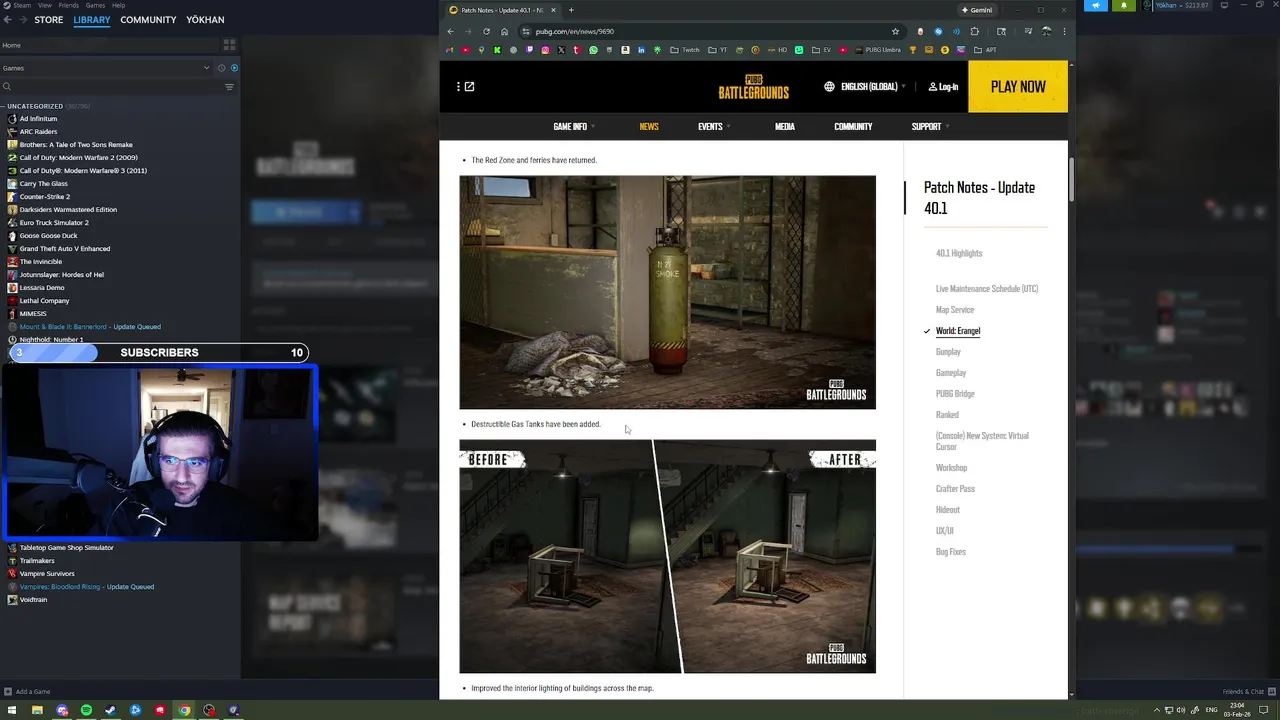Open the ENGLISH (GLOBAL) language dropdown

(x=865, y=87)
